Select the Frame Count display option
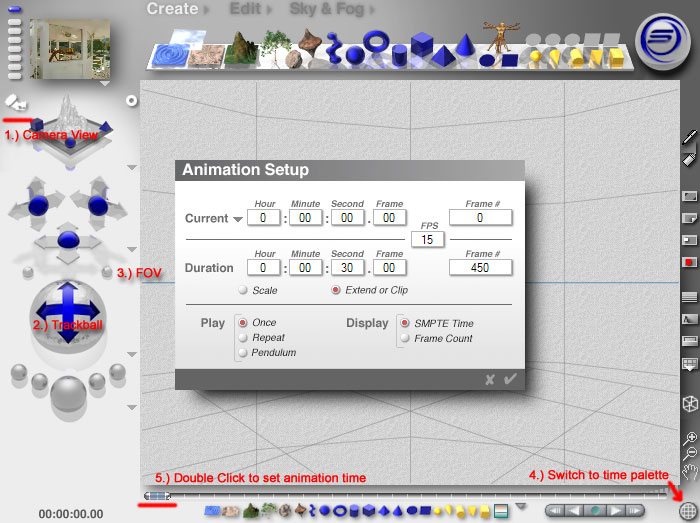The height and width of the screenshot is (523, 700). pos(404,338)
